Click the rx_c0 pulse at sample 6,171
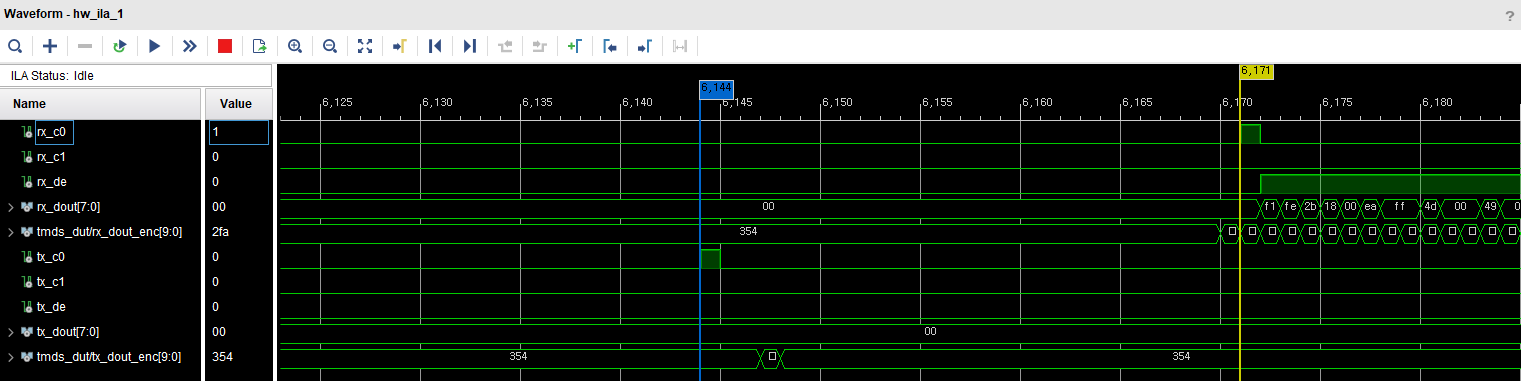Viewport: 1521px width, 381px height. pyautogui.click(x=1250, y=134)
